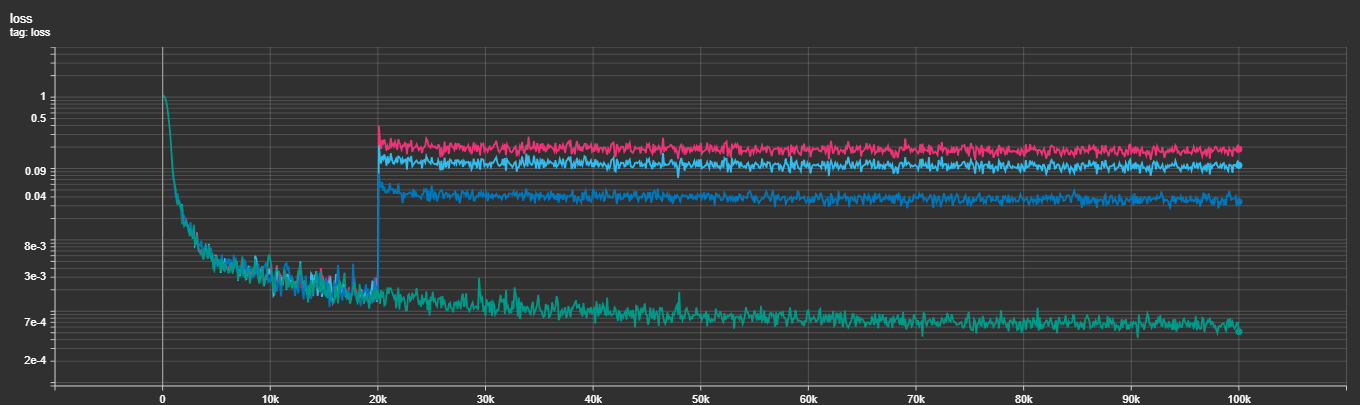This screenshot has width=1360, height=405.
Task: Click the 0.04 y-axis label
Action: 34,196
